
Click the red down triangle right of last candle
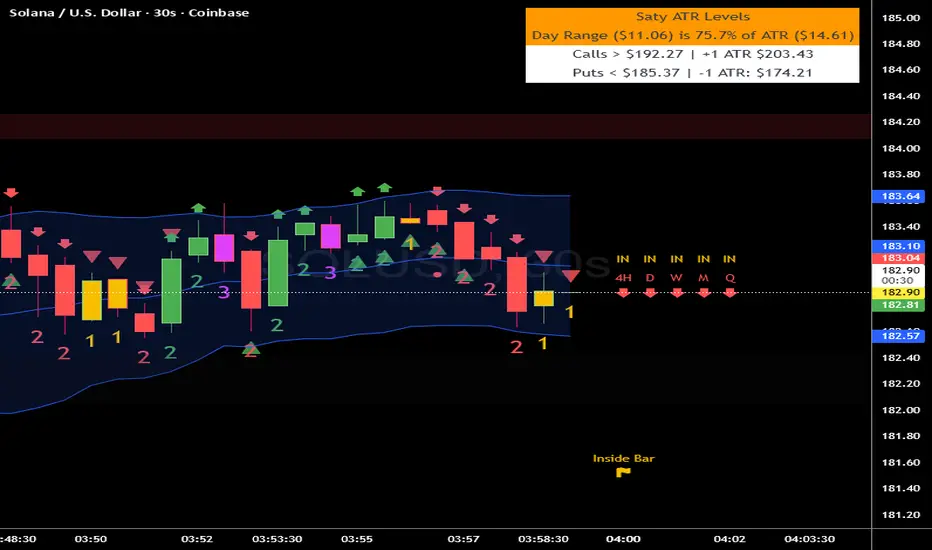click(571, 276)
